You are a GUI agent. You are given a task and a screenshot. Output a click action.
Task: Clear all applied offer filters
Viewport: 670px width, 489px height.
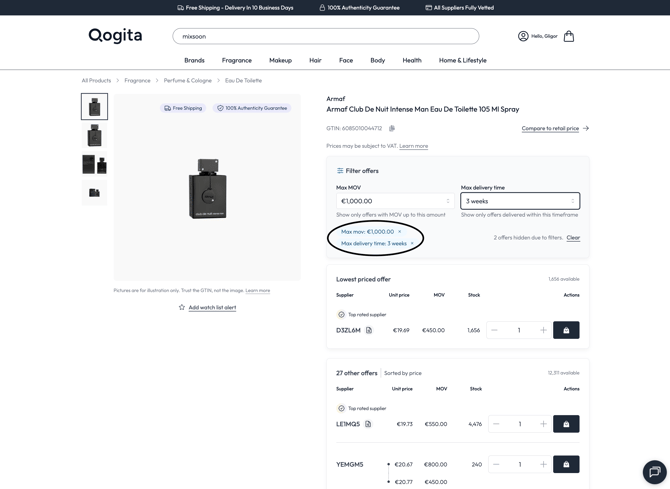point(573,238)
